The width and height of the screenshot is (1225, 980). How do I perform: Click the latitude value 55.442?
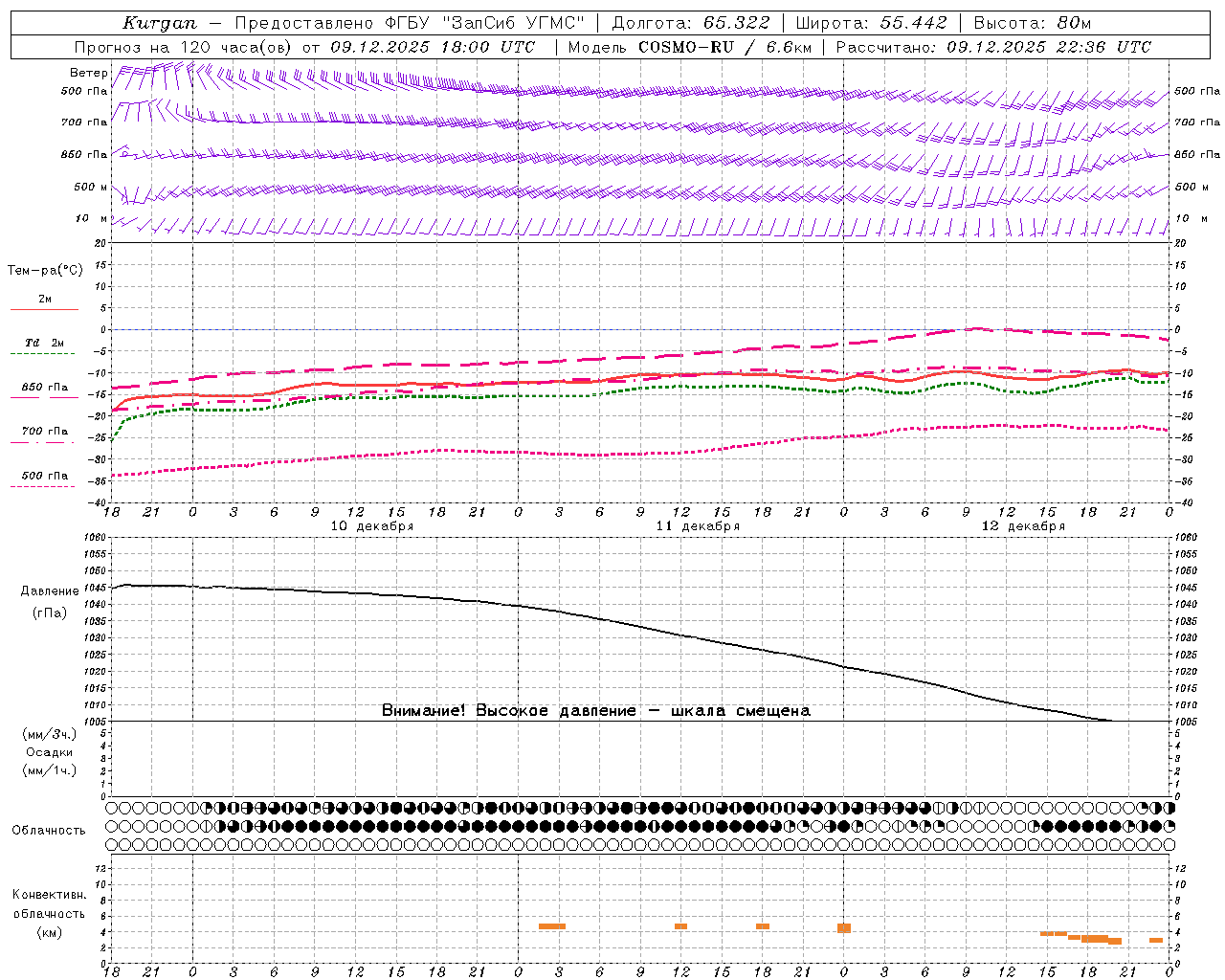(913, 23)
